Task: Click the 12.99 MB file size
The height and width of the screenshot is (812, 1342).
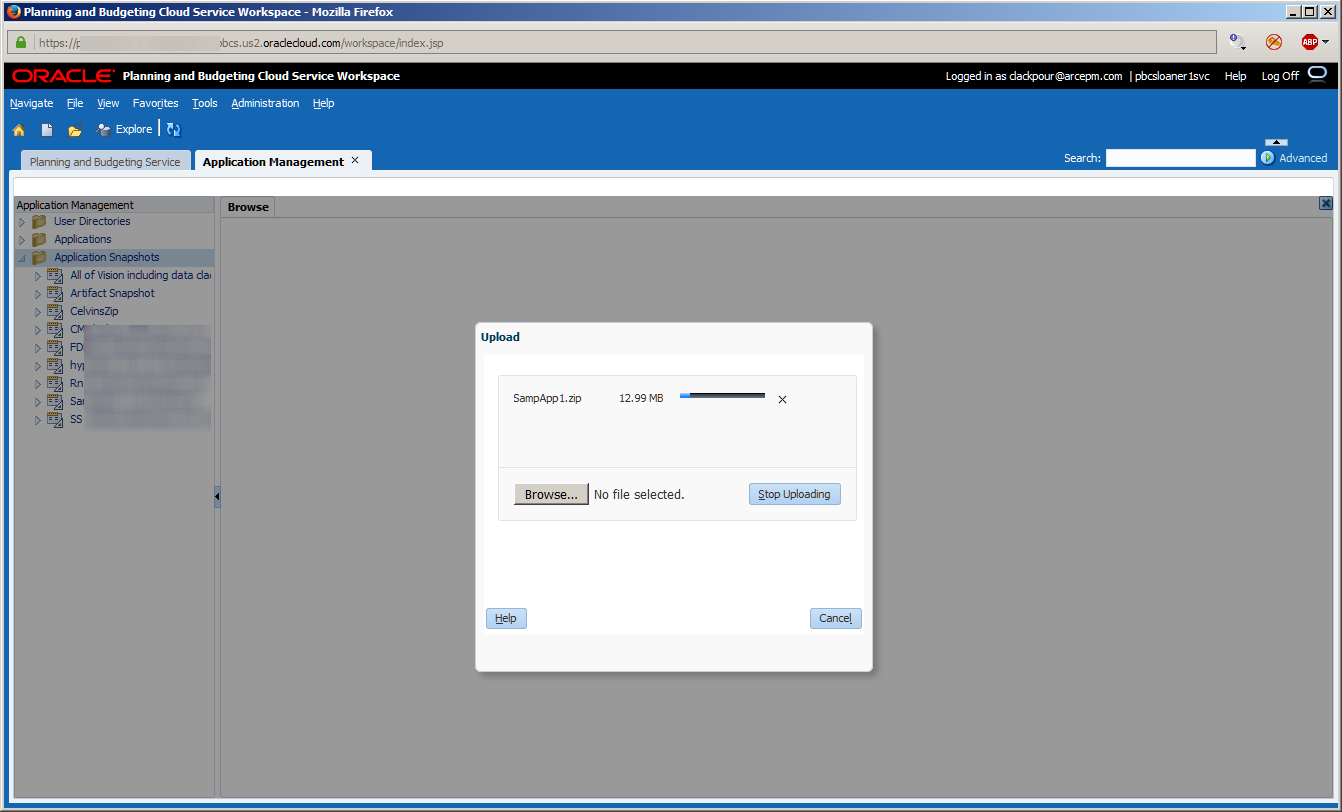Action: [641, 398]
